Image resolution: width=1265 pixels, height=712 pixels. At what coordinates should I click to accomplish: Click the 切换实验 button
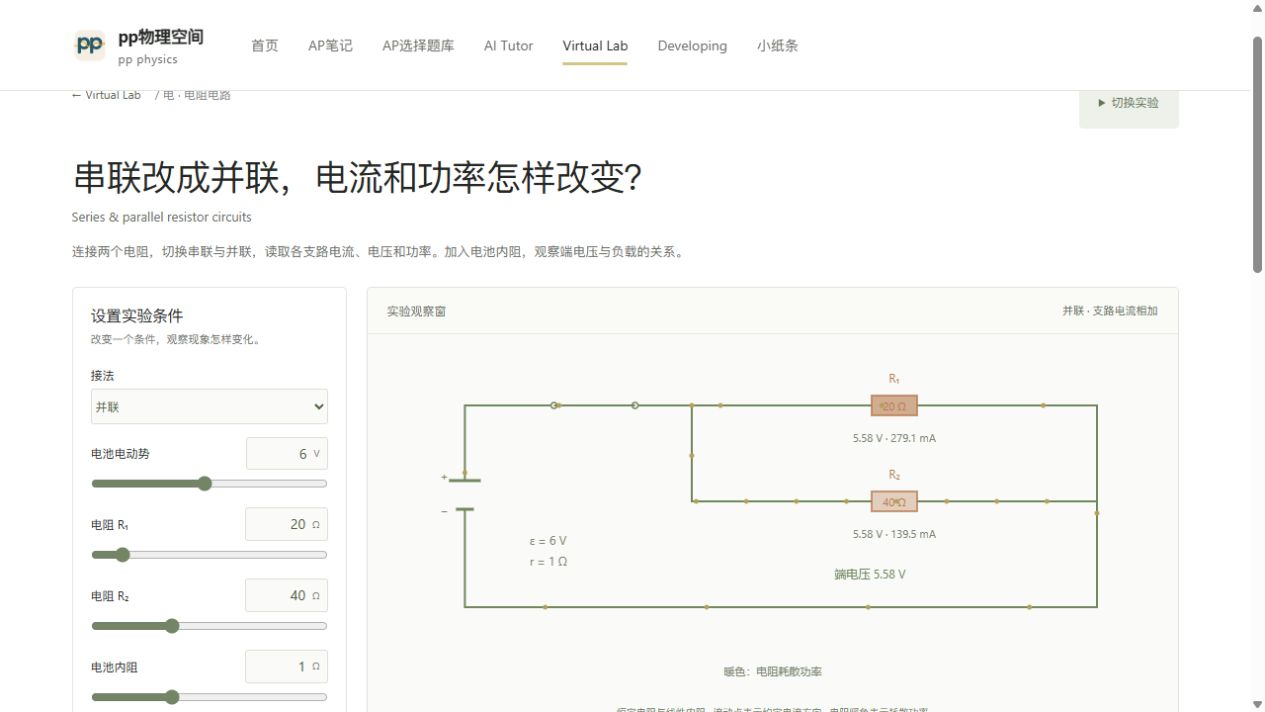(1128, 103)
